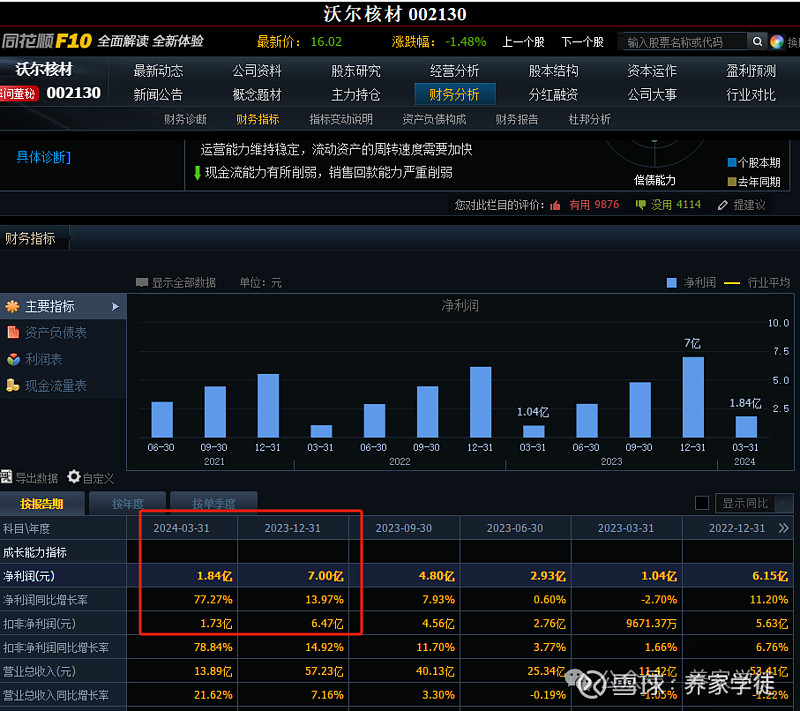The width and height of the screenshot is (800, 711).
Task: Click the 现金流量表 coins icon
Action: (x=13, y=386)
